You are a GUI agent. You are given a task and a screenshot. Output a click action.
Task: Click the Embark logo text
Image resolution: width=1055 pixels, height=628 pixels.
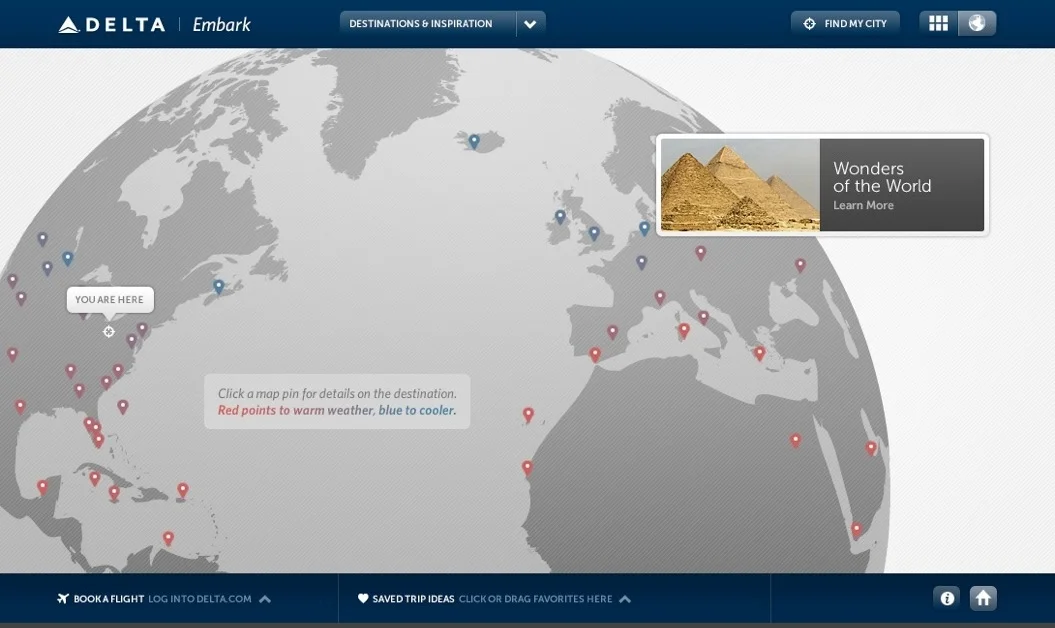coord(221,25)
